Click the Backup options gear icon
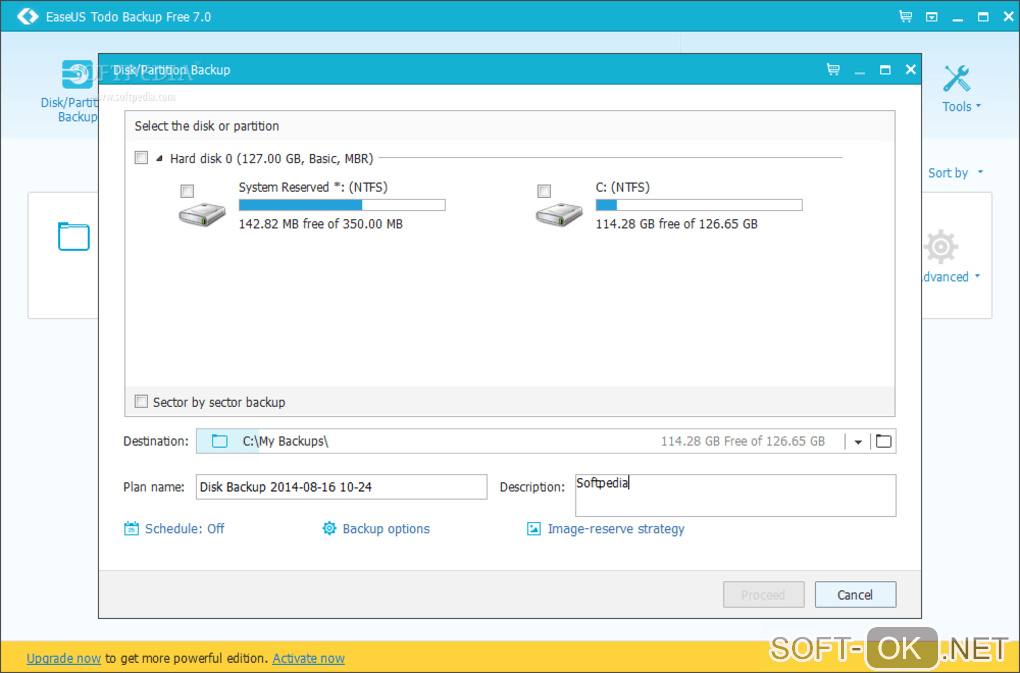The height and width of the screenshot is (673, 1020). [x=329, y=529]
